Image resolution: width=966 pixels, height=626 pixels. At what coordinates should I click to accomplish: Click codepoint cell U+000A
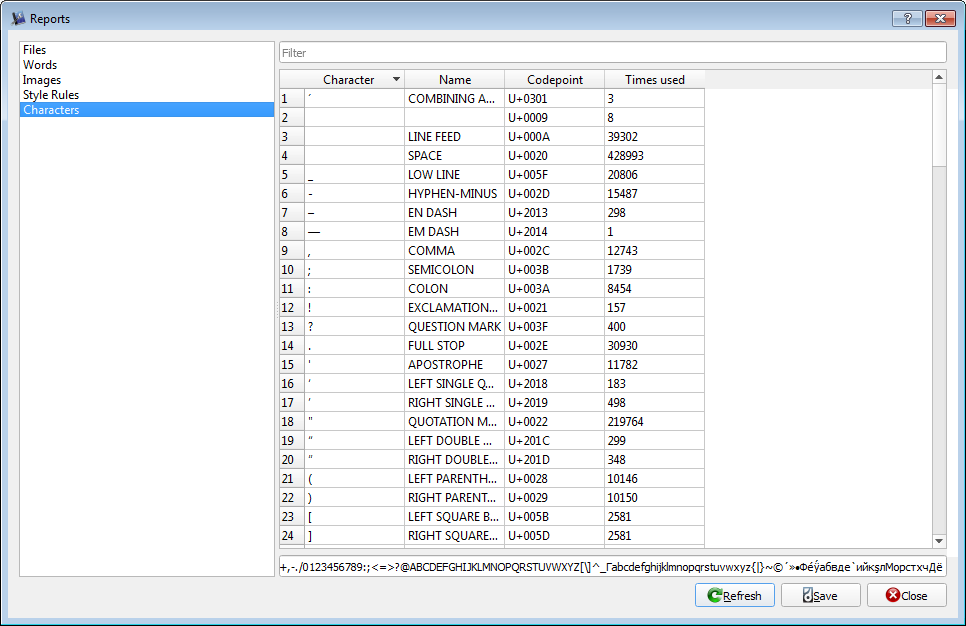click(554, 137)
